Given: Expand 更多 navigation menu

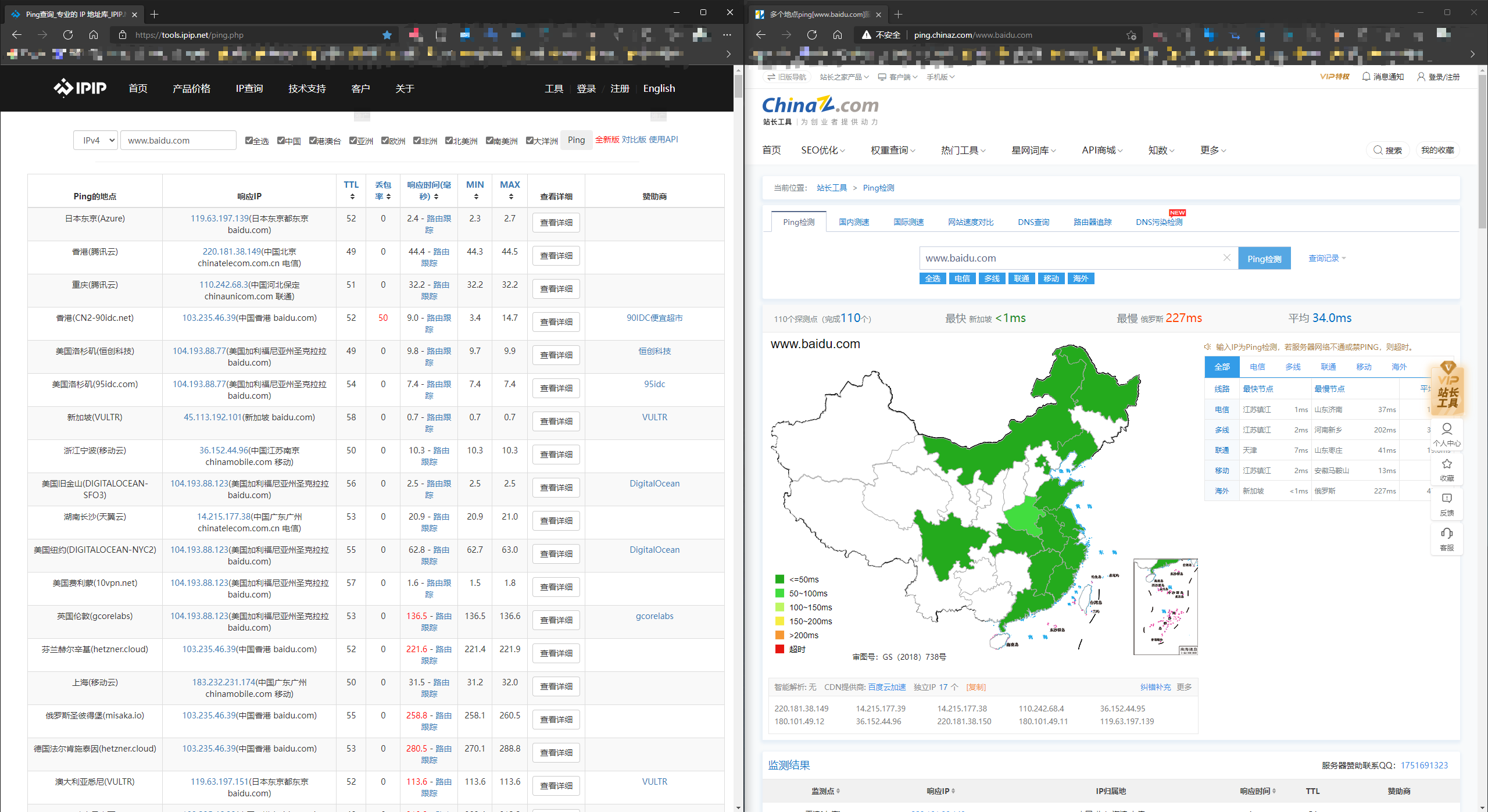Looking at the screenshot, I should [x=1213, y=150].
